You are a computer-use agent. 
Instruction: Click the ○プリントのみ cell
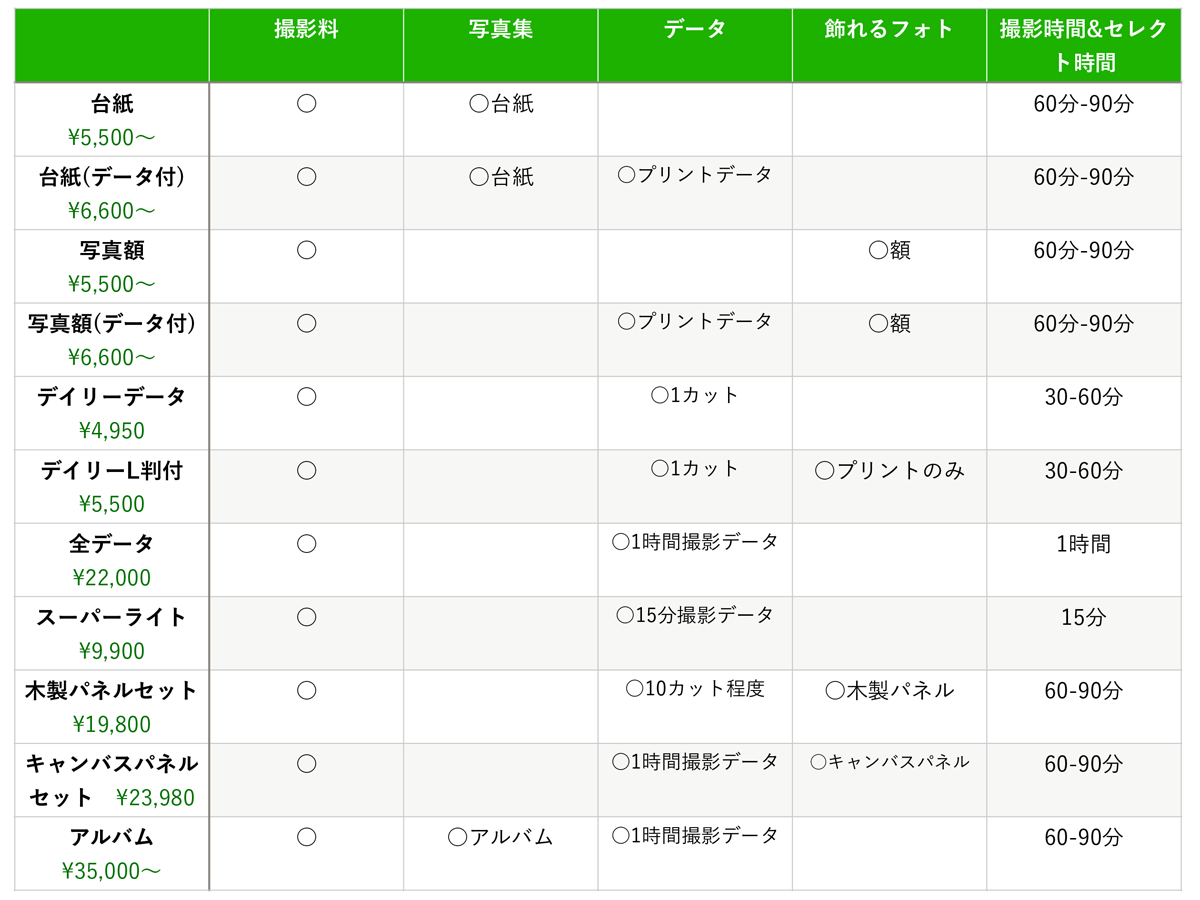click(889, 470)
